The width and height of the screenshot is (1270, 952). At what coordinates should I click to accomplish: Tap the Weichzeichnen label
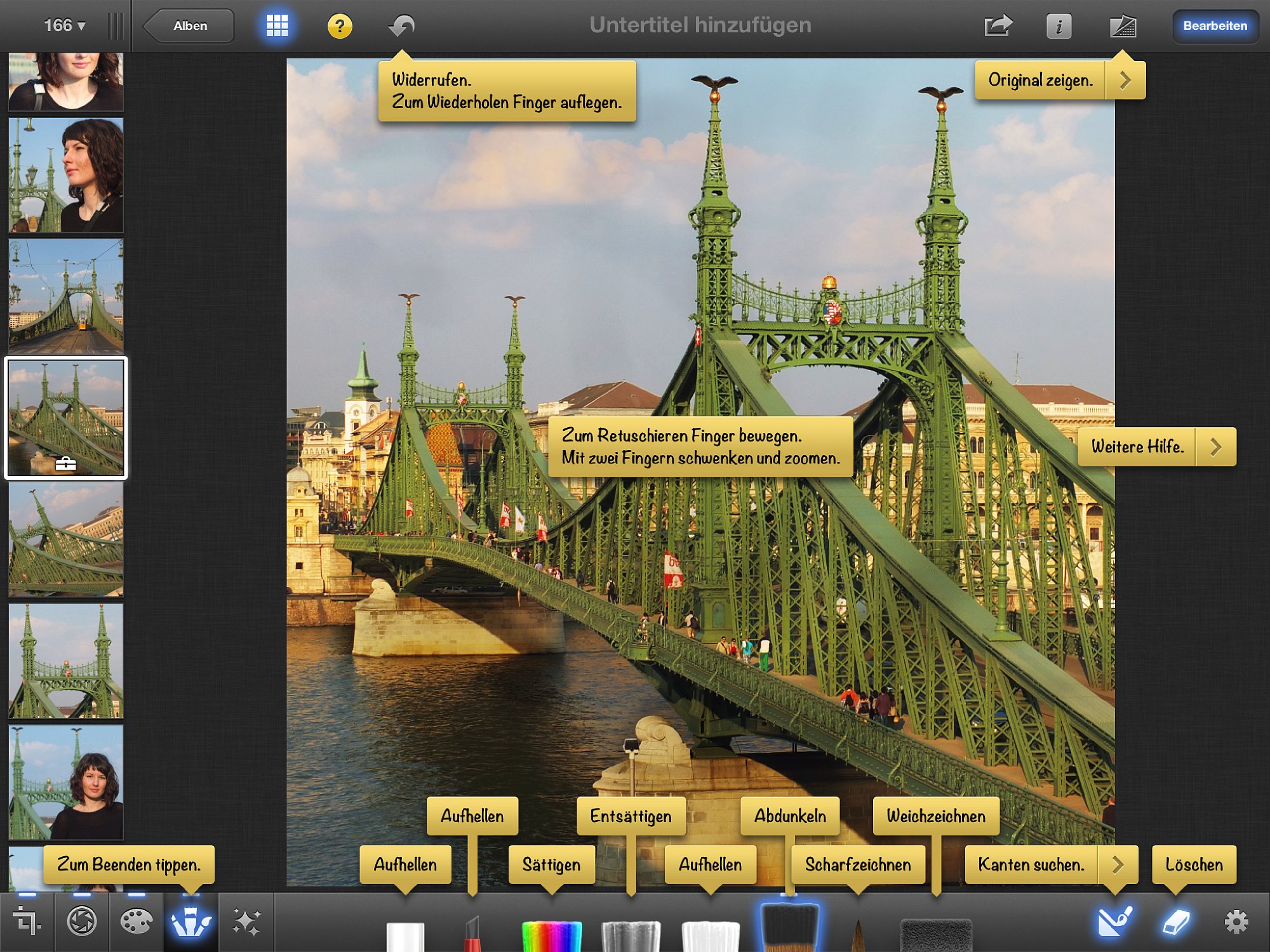936,816
